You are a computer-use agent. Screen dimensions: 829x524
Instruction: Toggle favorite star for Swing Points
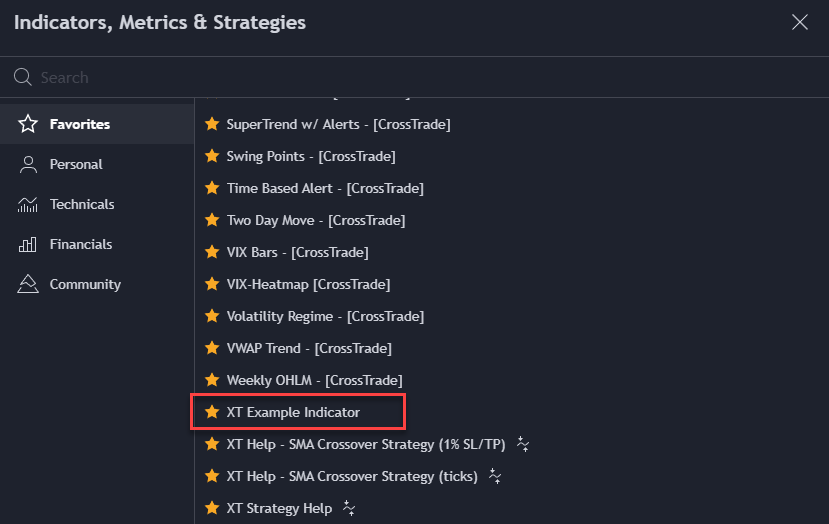(212, 157)
